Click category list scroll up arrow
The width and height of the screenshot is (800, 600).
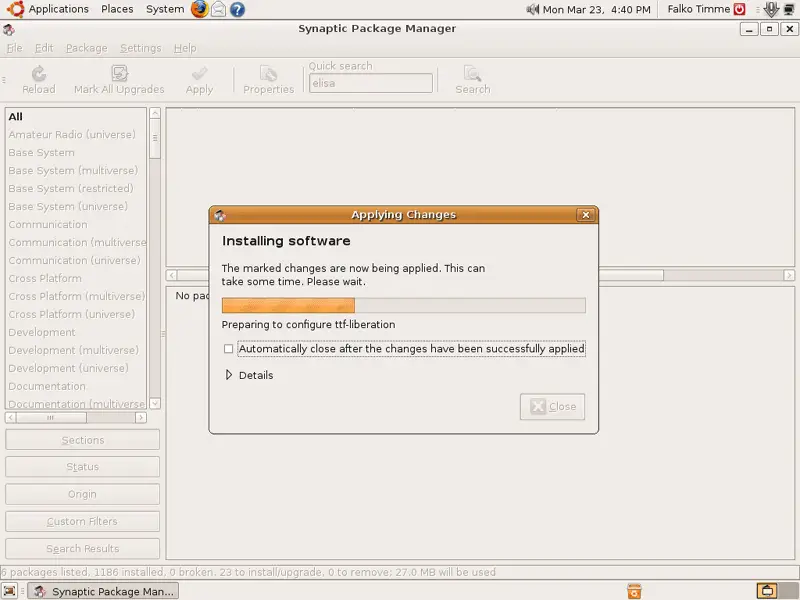coord(155,113)
